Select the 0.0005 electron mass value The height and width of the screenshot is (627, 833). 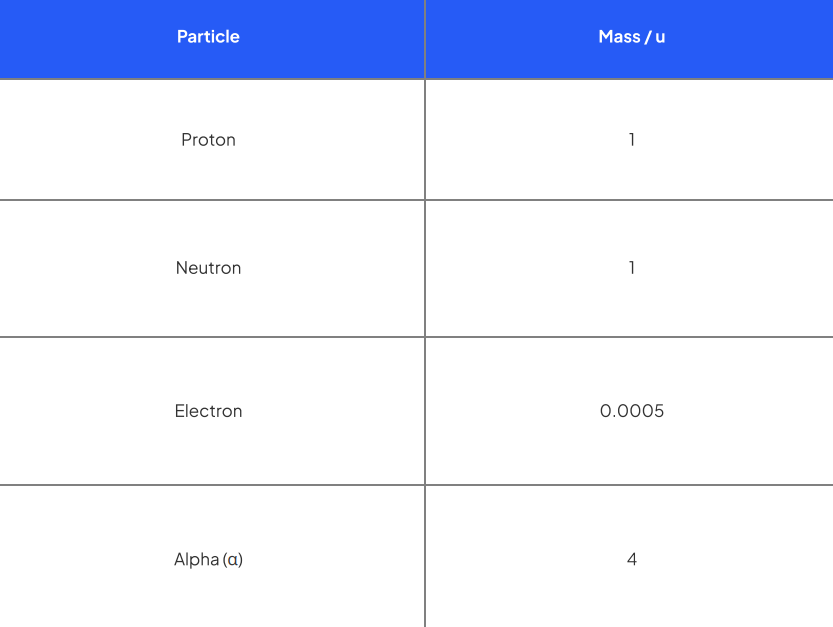pyautogui.click(x=631, y=411)
